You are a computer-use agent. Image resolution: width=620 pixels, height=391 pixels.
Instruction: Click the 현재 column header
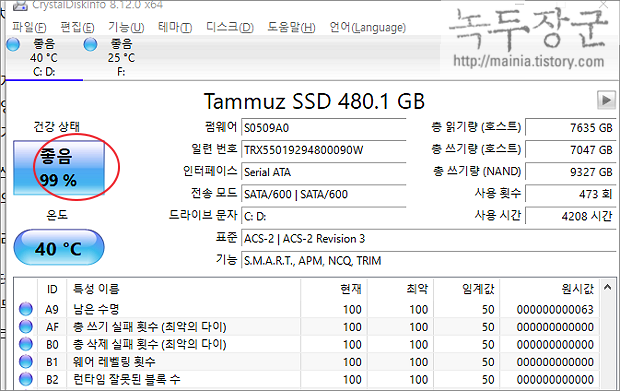[334, 289]
